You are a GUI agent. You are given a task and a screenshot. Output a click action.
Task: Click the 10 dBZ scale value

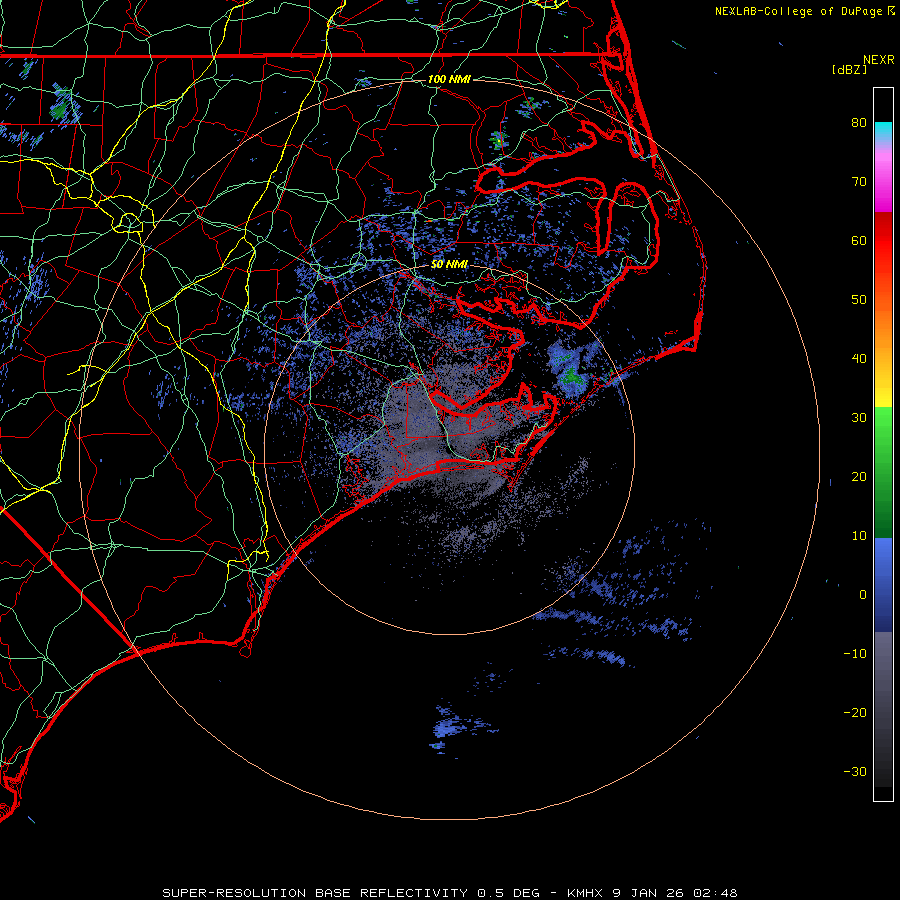coord(859,536)
